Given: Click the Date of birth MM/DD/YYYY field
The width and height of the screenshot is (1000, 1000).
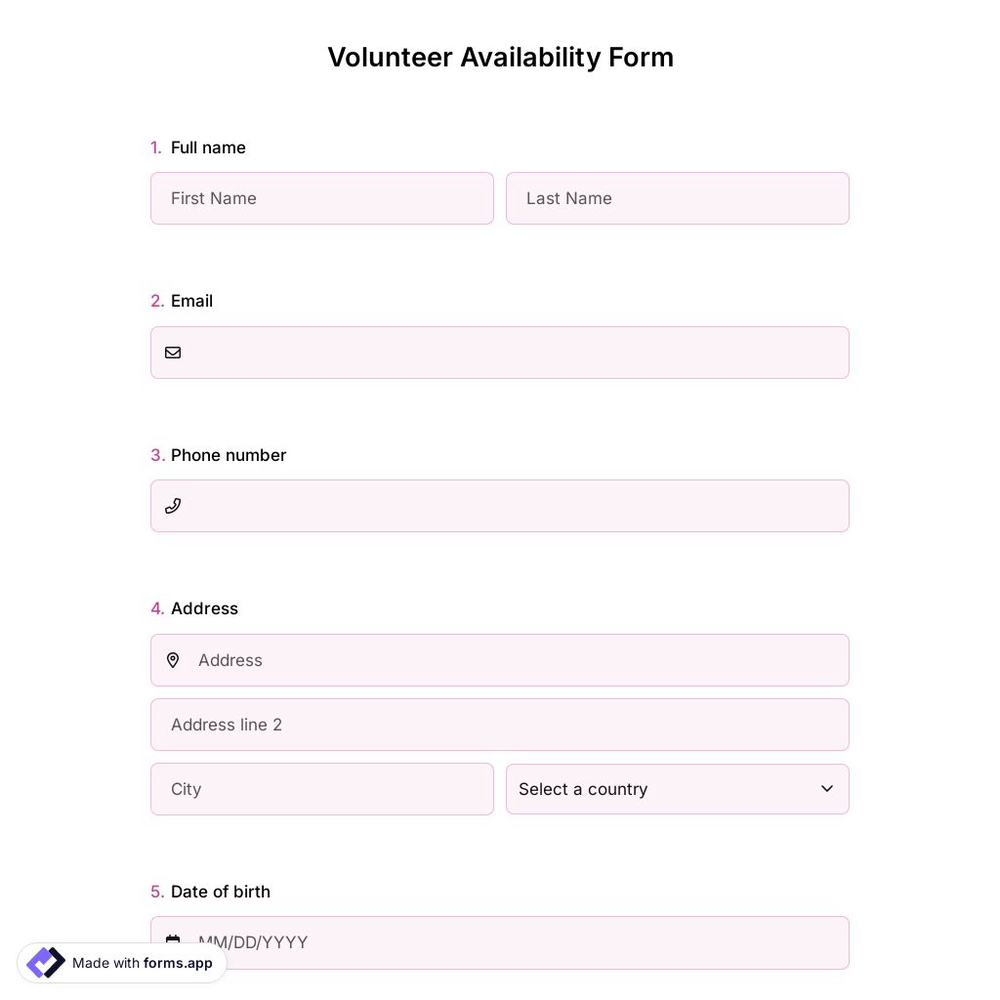Looking at the screenshot, I should [500, 942].
